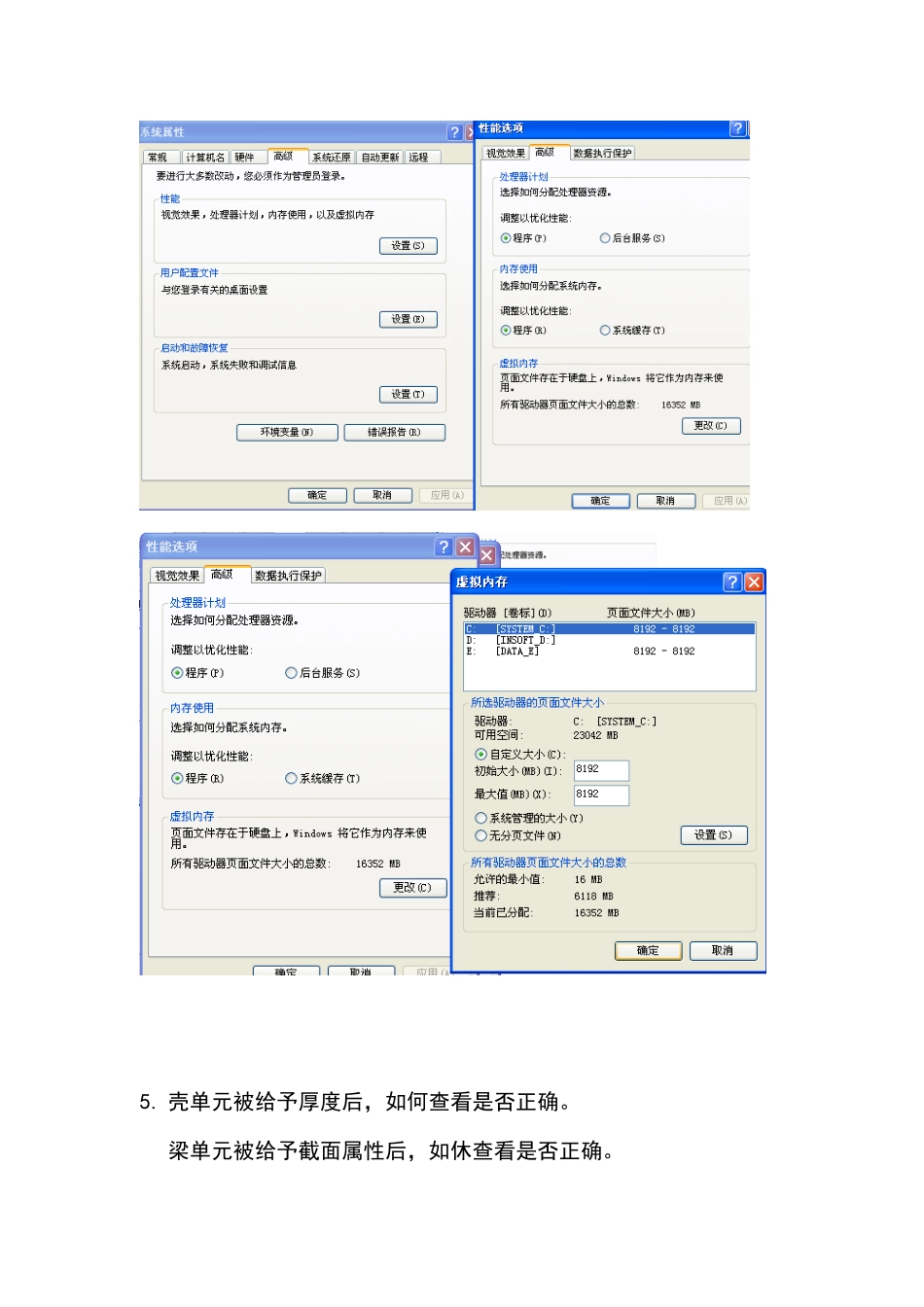The width and height of the screenshot is (924, 1307).
Task: Click the help icon in 虚拟内存 title bar
Action: tap(733, 582)
